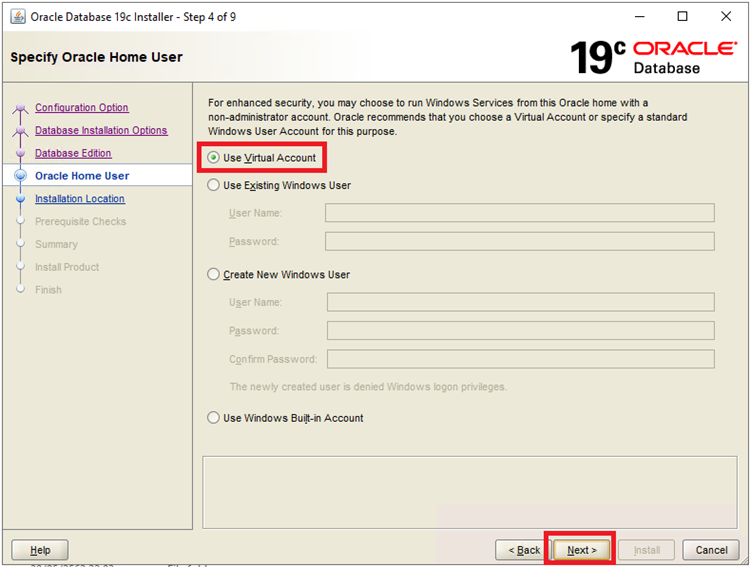Click the Oracle Home User step bullet icon
750x567 pixels.
[21, 176]
